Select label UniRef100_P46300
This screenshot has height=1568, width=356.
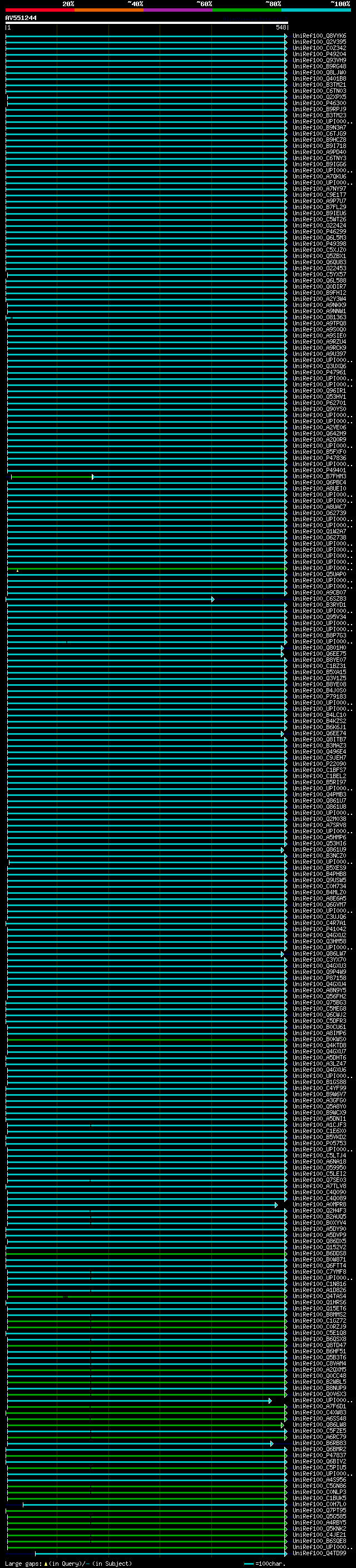pyautogui.click(x=319, y=103)
